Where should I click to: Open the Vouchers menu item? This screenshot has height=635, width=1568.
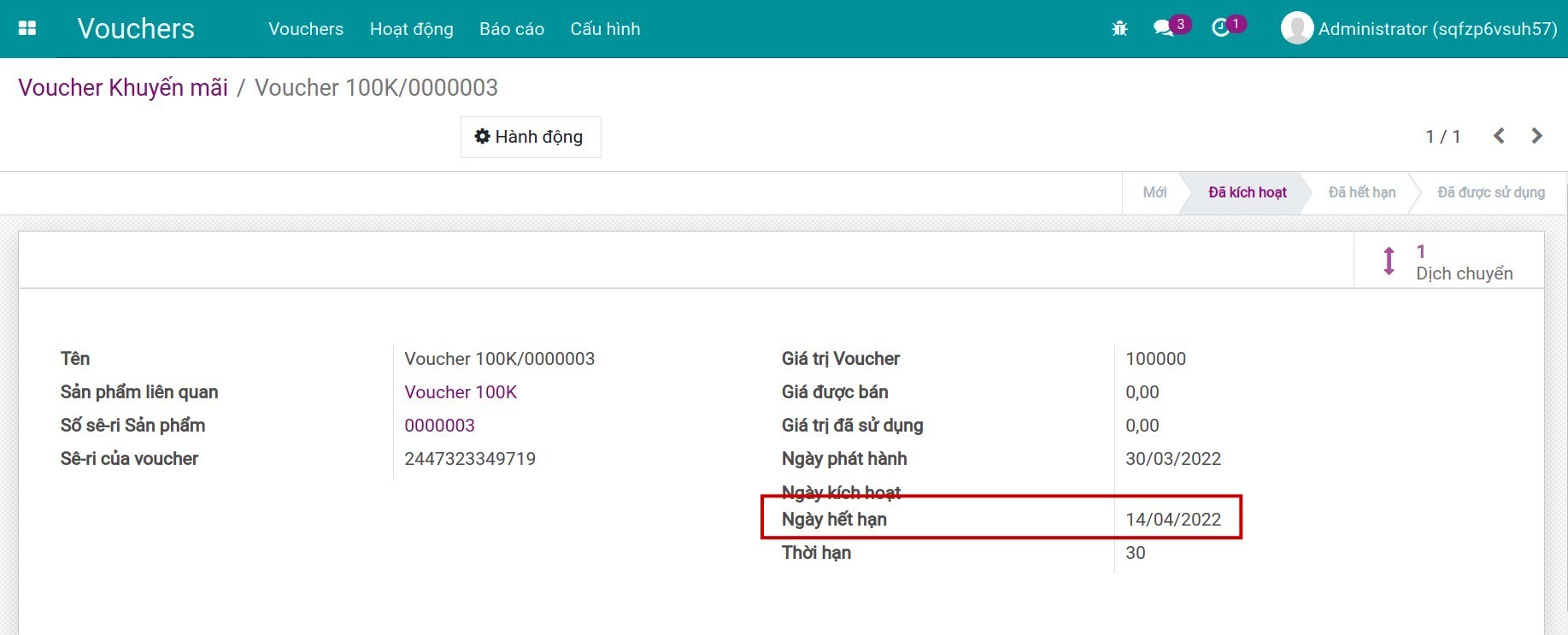(x=306, y=29)
